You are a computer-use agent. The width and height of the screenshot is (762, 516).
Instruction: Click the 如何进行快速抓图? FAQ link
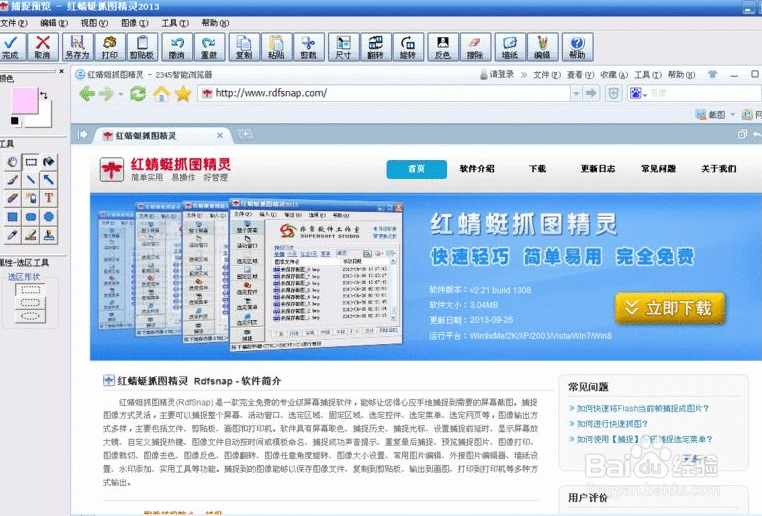tap(612, 424)
